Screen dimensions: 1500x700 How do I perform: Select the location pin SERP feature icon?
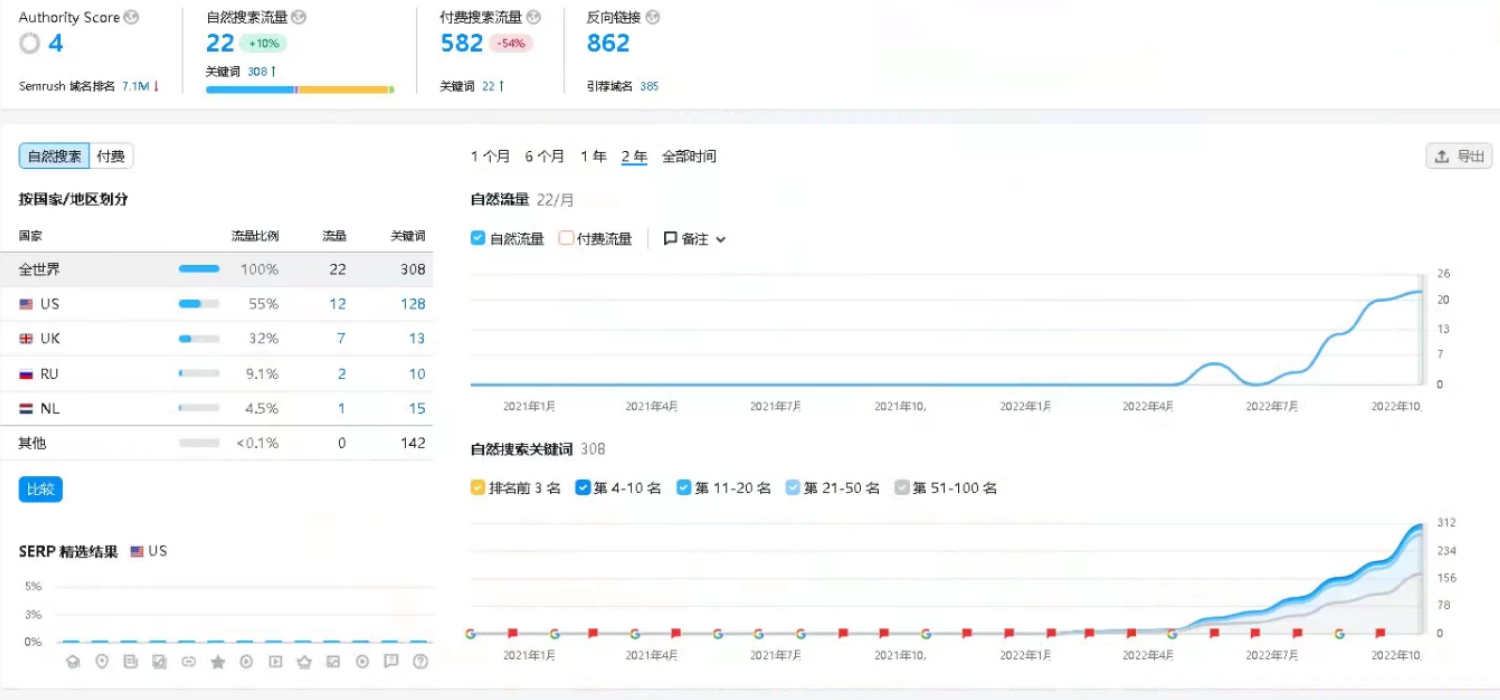point(104,661)
